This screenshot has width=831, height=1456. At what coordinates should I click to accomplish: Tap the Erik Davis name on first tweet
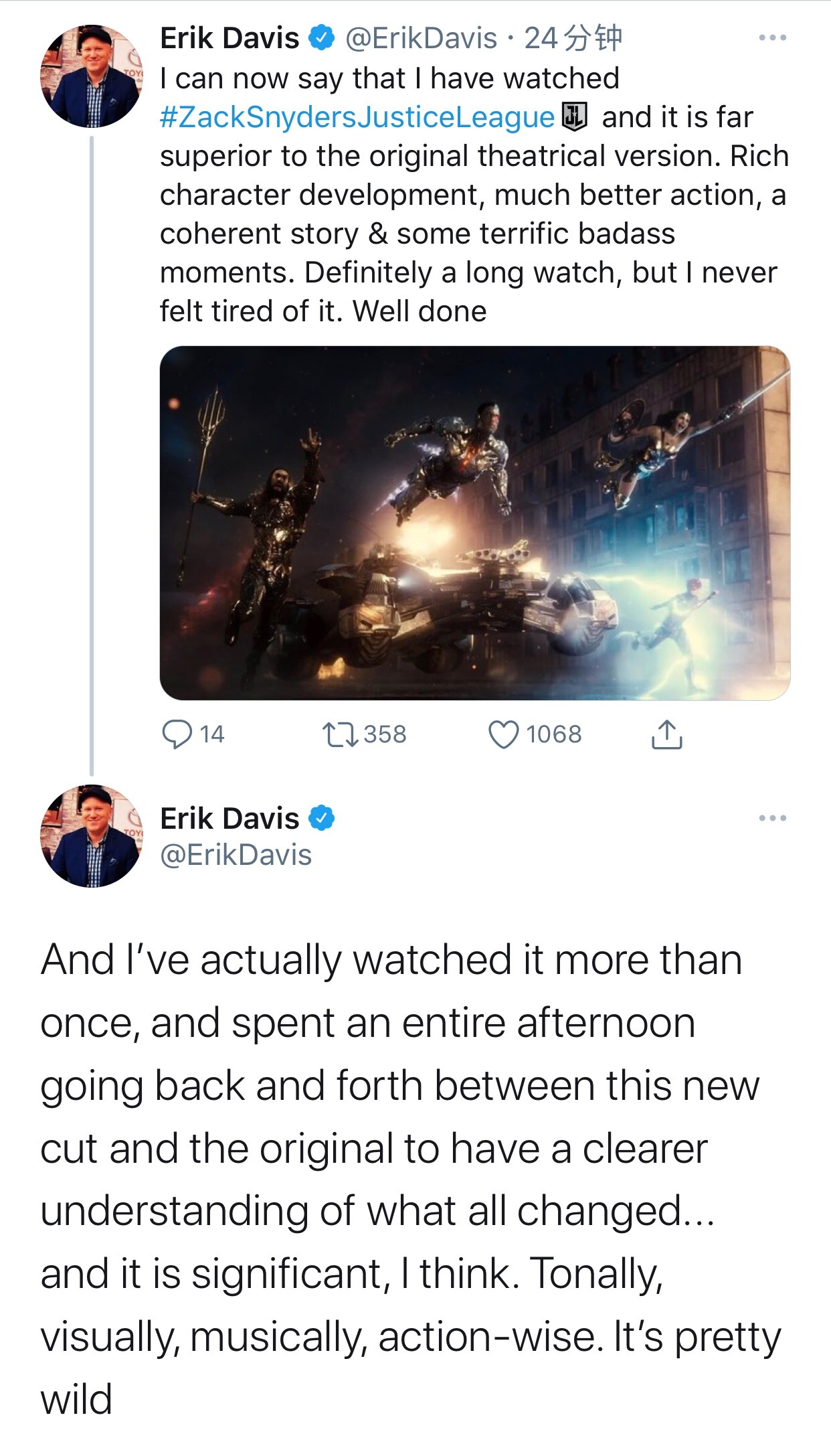point(229,38)
